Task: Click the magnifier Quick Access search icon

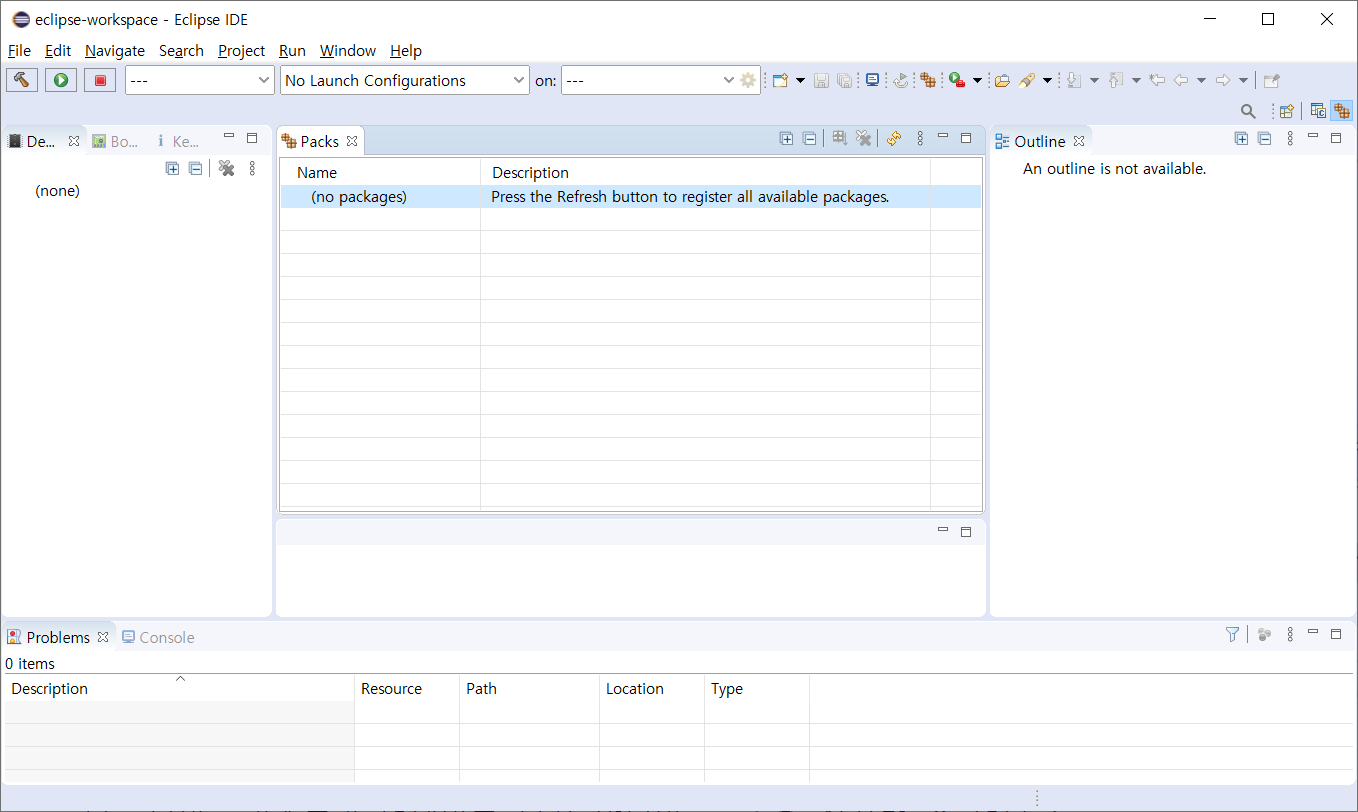Action: [x=1248, y=111]
